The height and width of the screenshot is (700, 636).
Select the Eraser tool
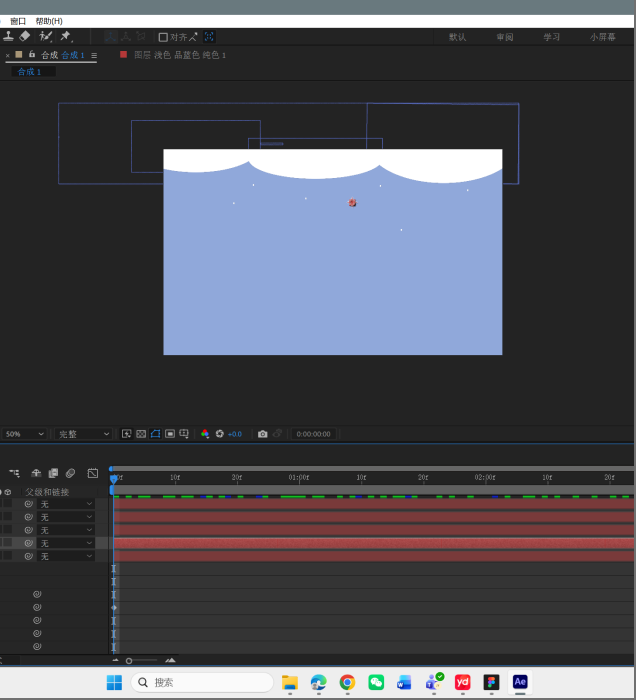pyautogui.click(x=25, y=36)
